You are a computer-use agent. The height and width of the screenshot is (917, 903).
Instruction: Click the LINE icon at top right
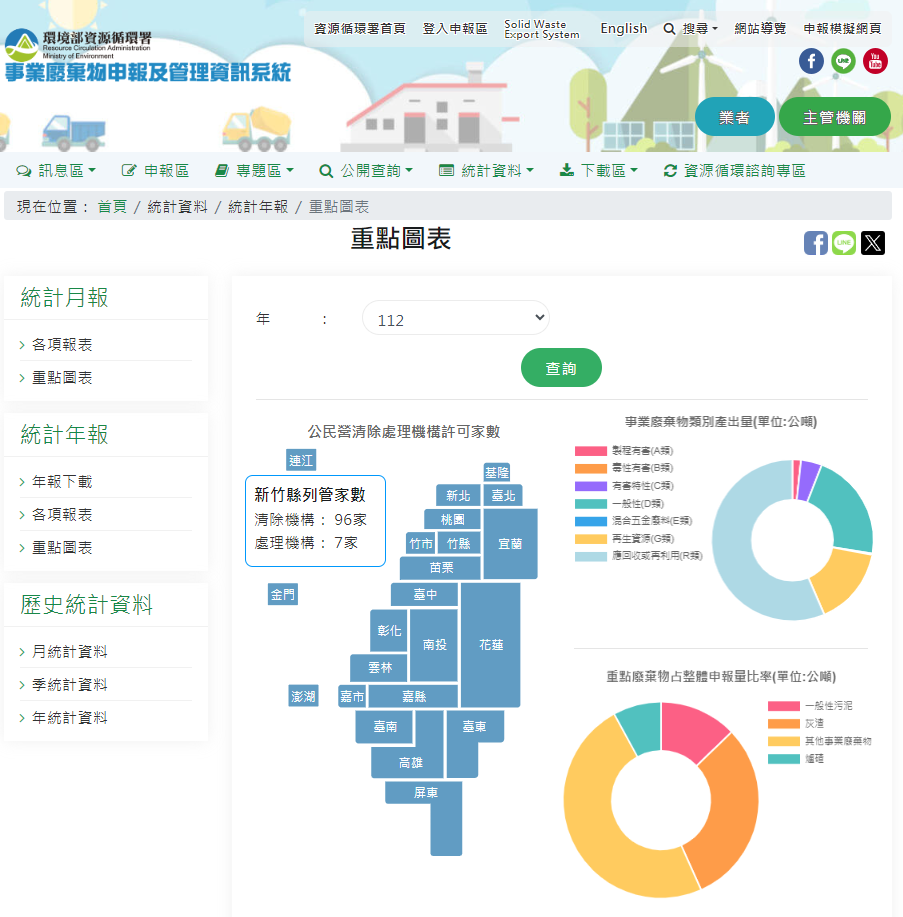843,61
